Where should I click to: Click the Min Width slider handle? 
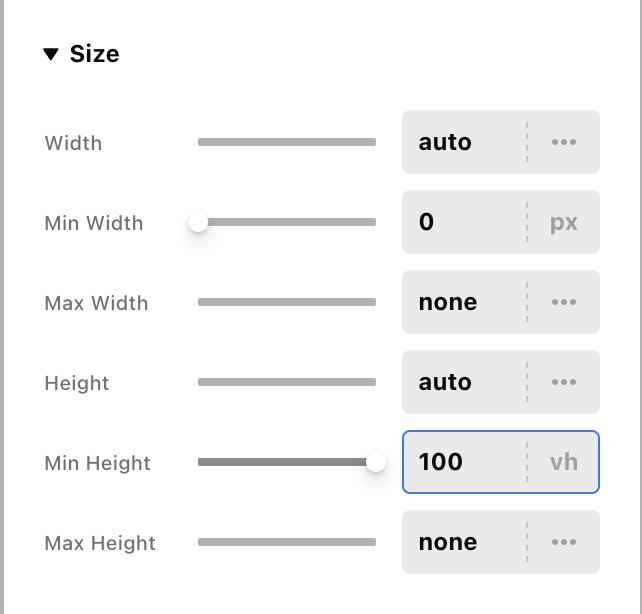tap(198, 222)
